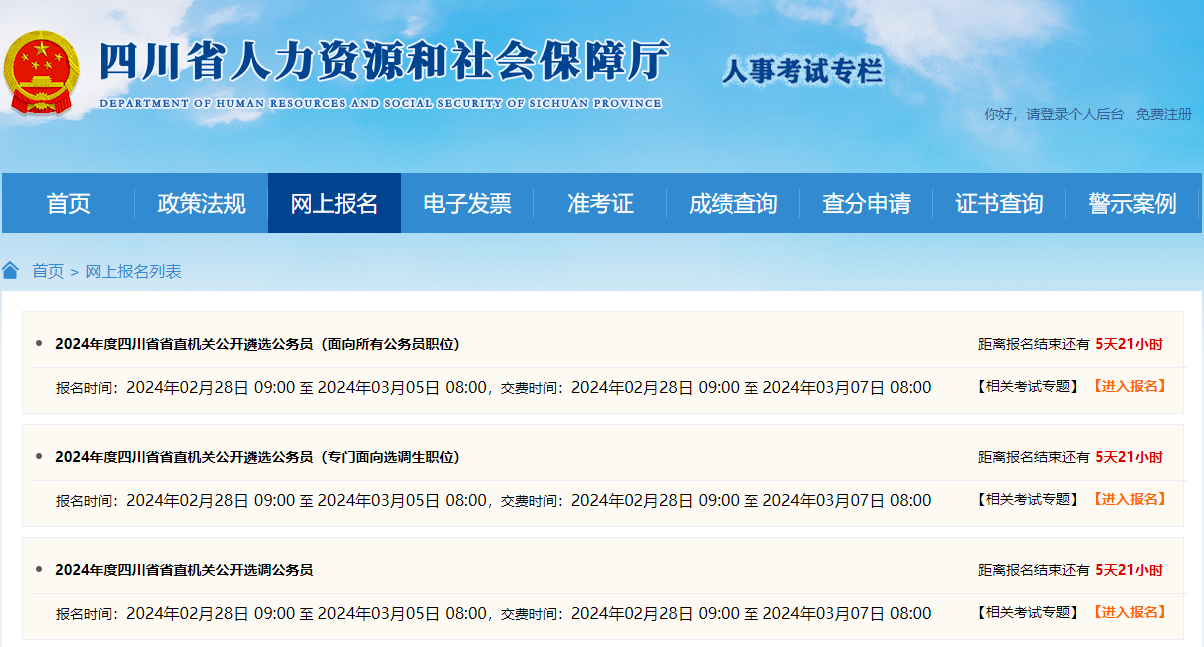Open the 政策法规 navigation tab
Viewport: 1204px width, 647px height.
pos(201,203)
